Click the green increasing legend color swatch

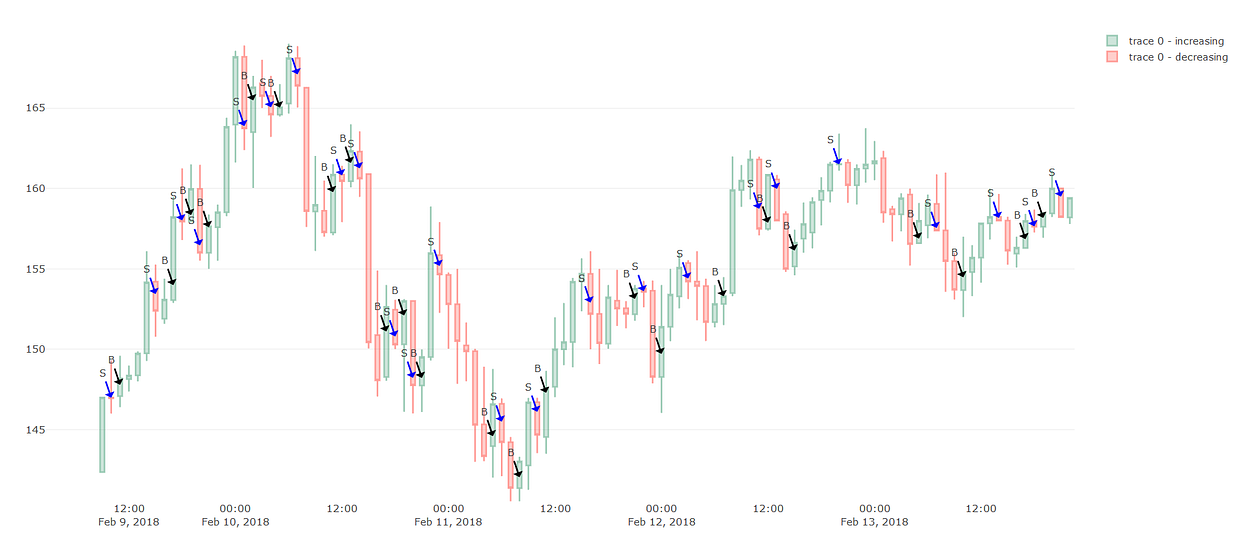[1112, 41]
